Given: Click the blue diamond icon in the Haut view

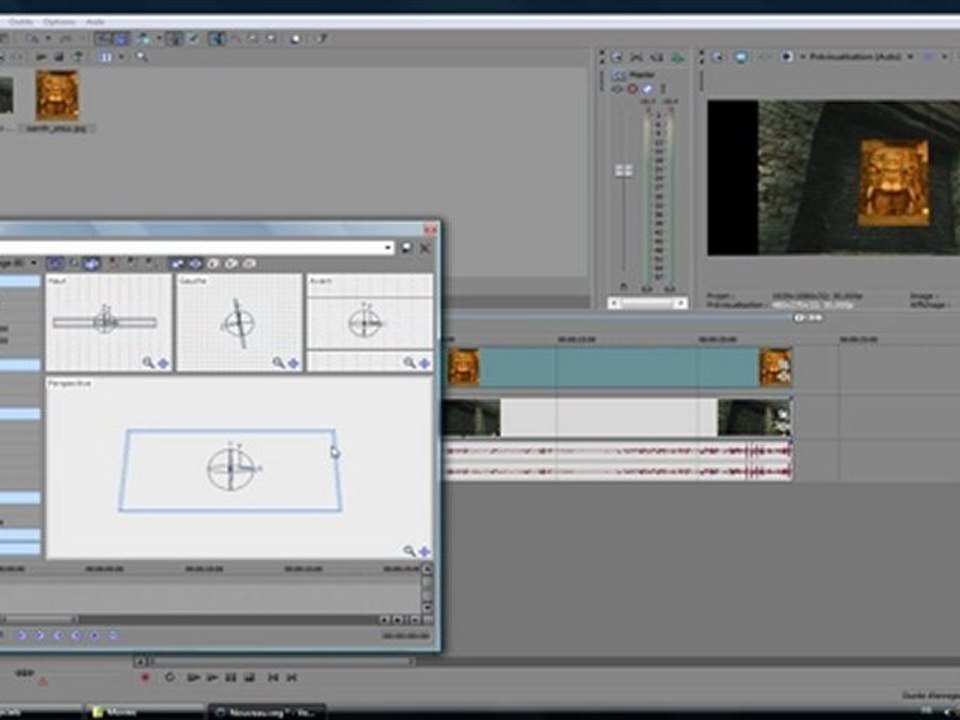Looking at the screenshot, I should [x=163, y=363].
